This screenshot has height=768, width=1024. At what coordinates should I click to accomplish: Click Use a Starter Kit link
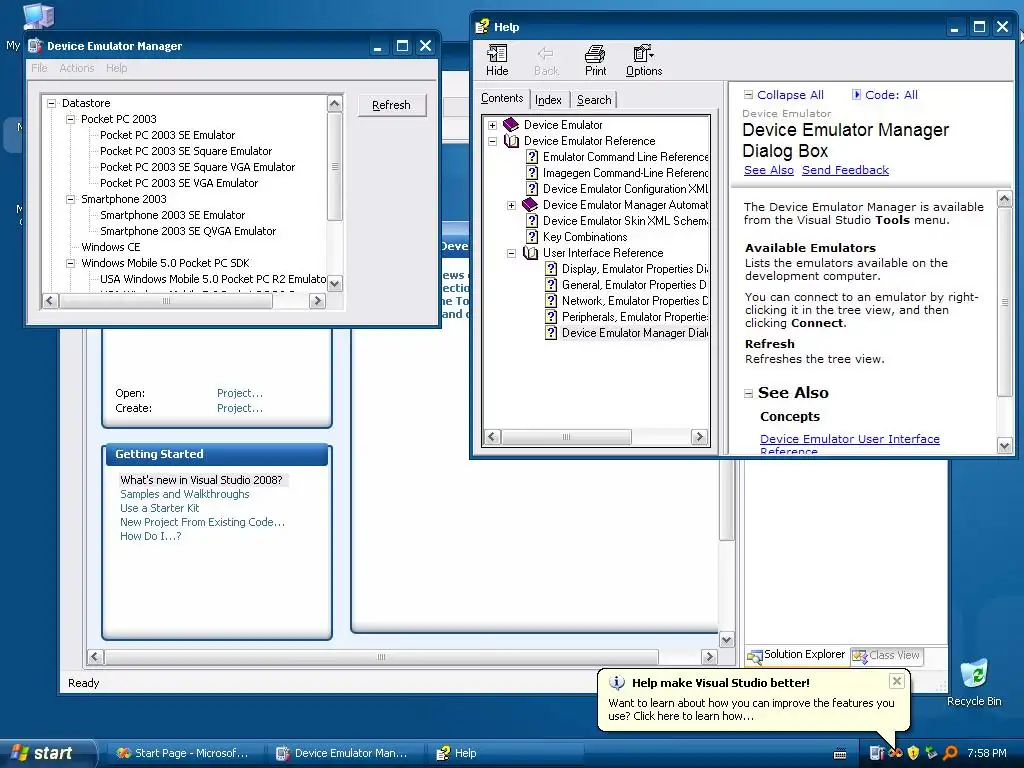coord(159,508)
